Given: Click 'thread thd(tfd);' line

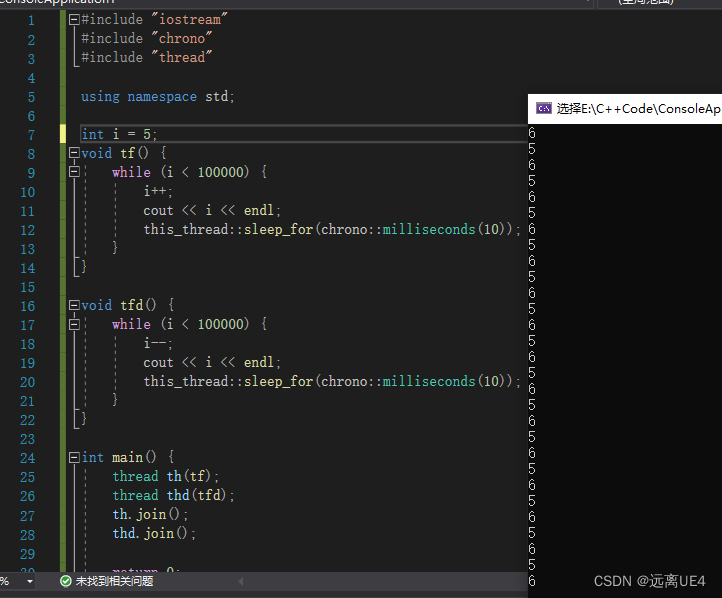Looking at the screenshot, I should 174,495.
